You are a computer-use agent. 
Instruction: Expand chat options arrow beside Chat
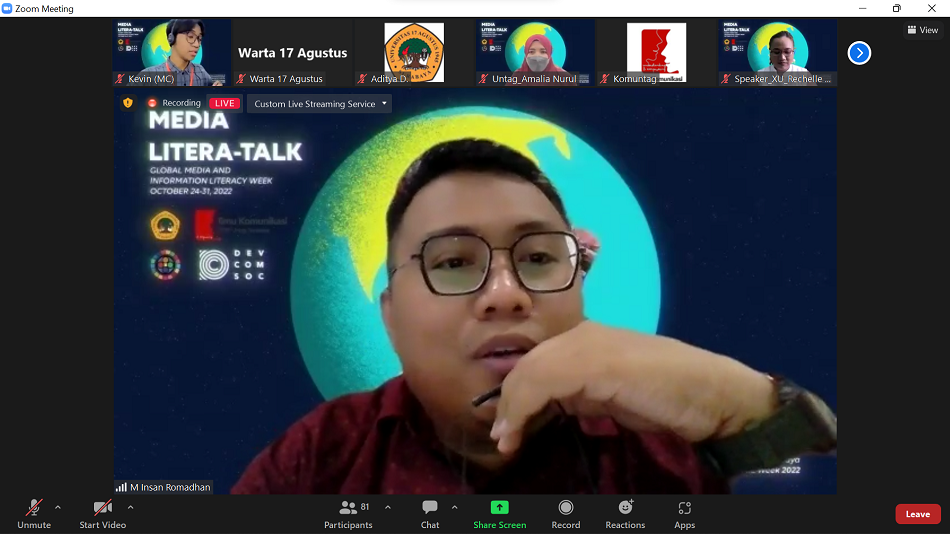454,507
